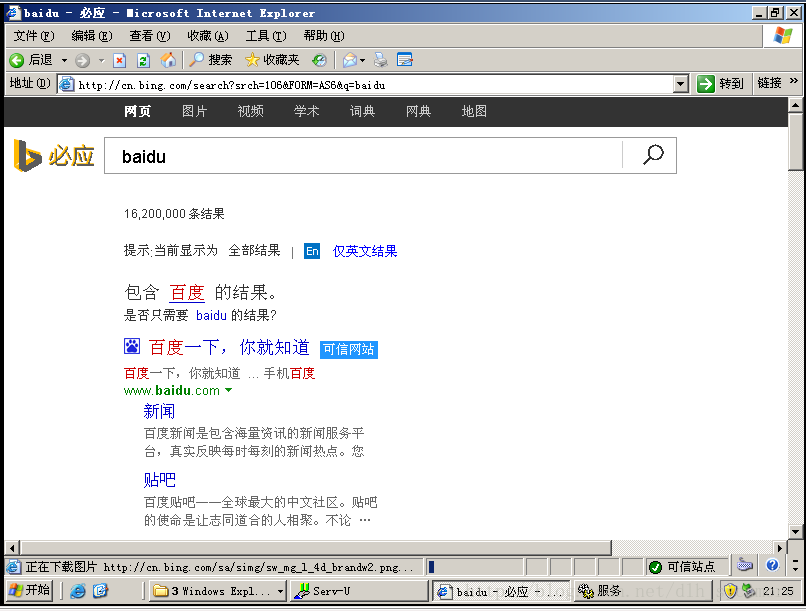806x611 pixels.
Task: Click the Bing search magnifier icon
Action: (x=653, y=155)
